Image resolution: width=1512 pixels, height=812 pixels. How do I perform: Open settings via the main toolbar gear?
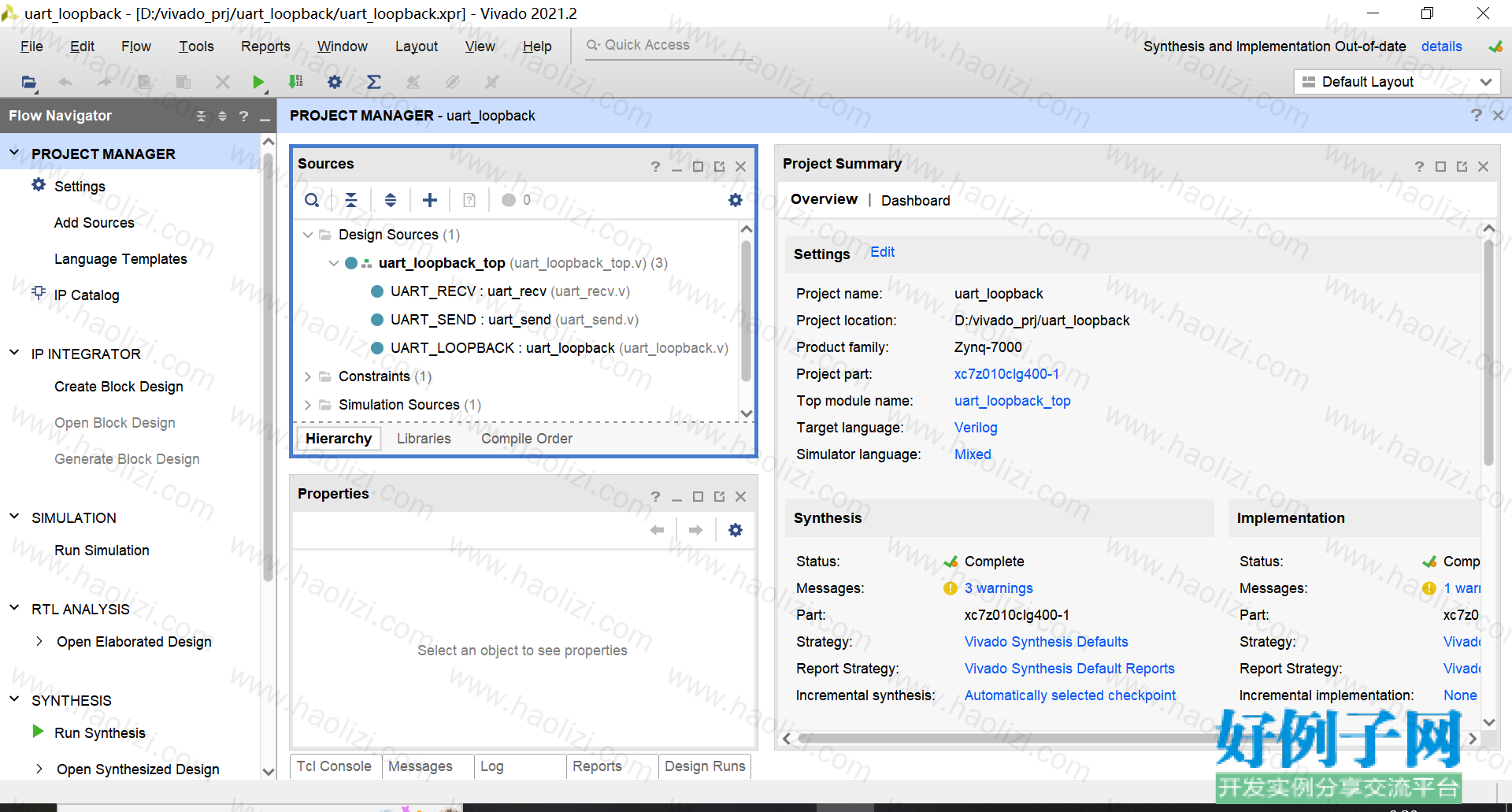(x=335, y=82)
